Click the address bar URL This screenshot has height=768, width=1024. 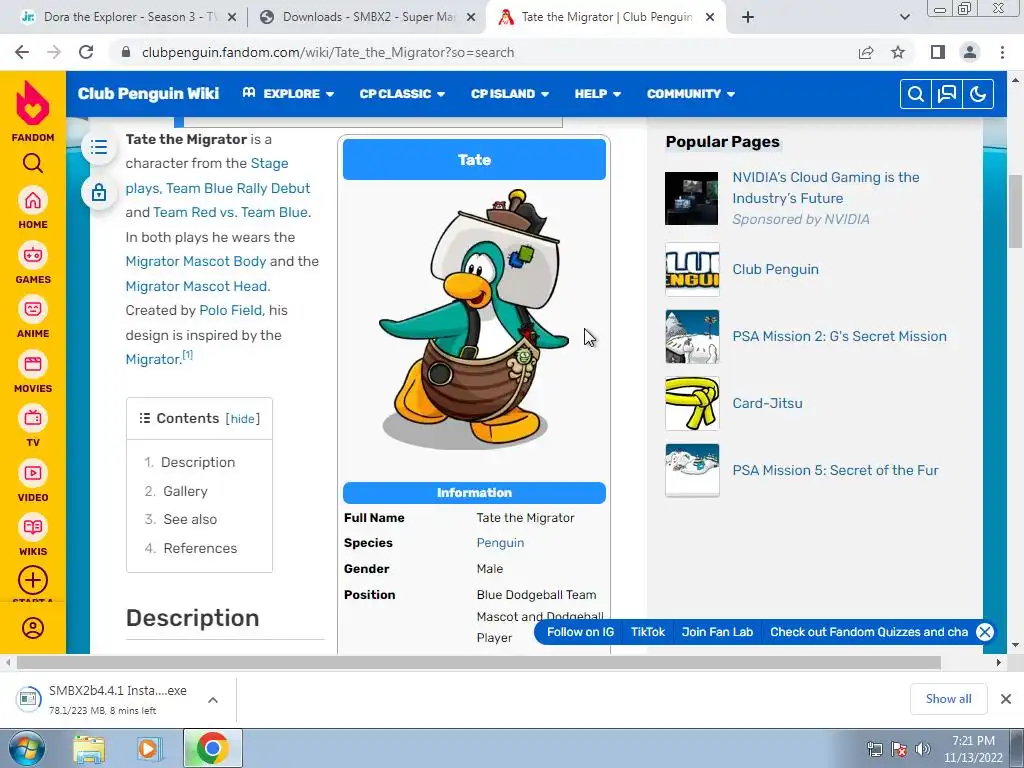[328, 52]
